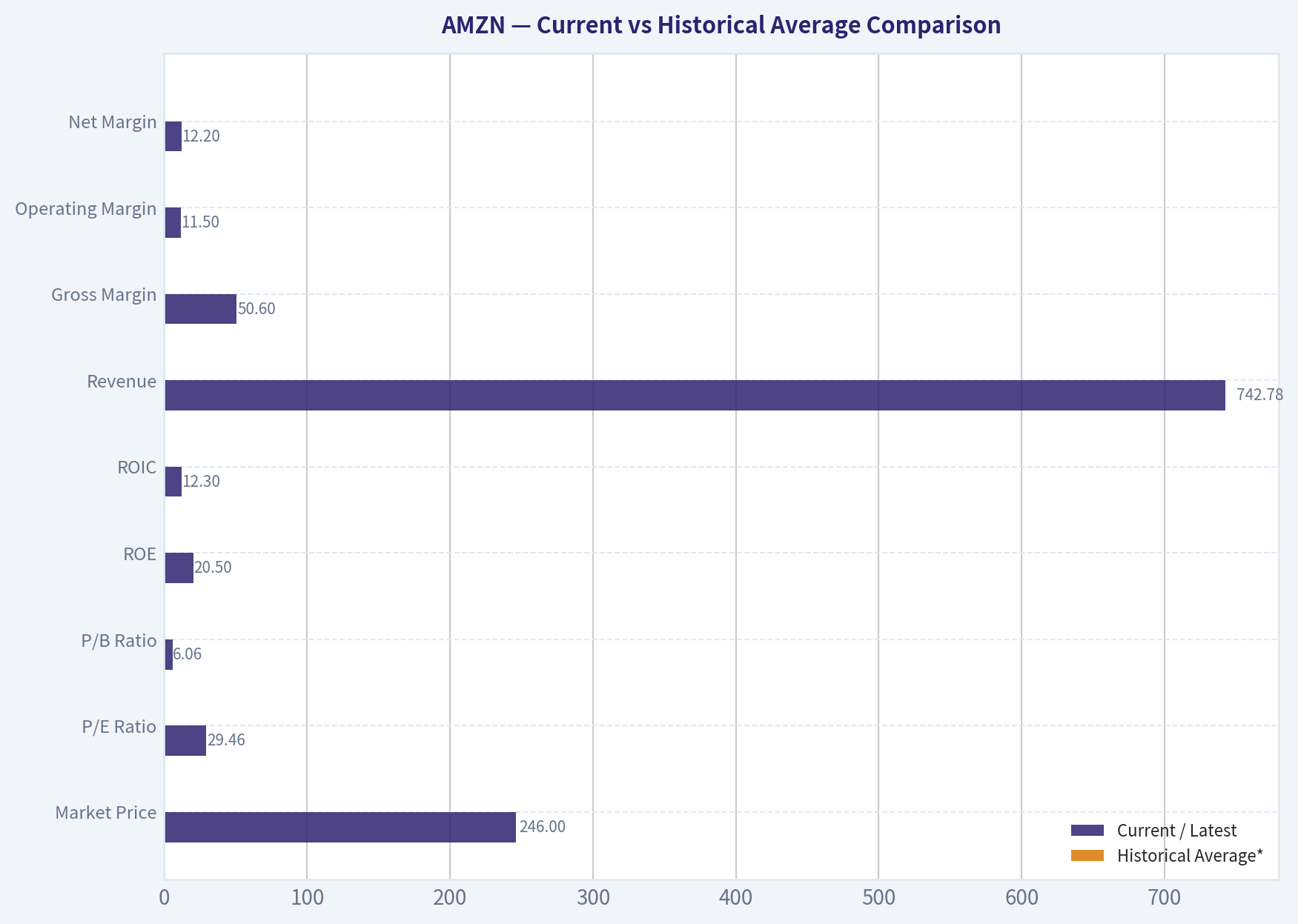The image size is (1298, 924).
Task: Click the long Revenue bar
Action: click(x=695, y=395)
